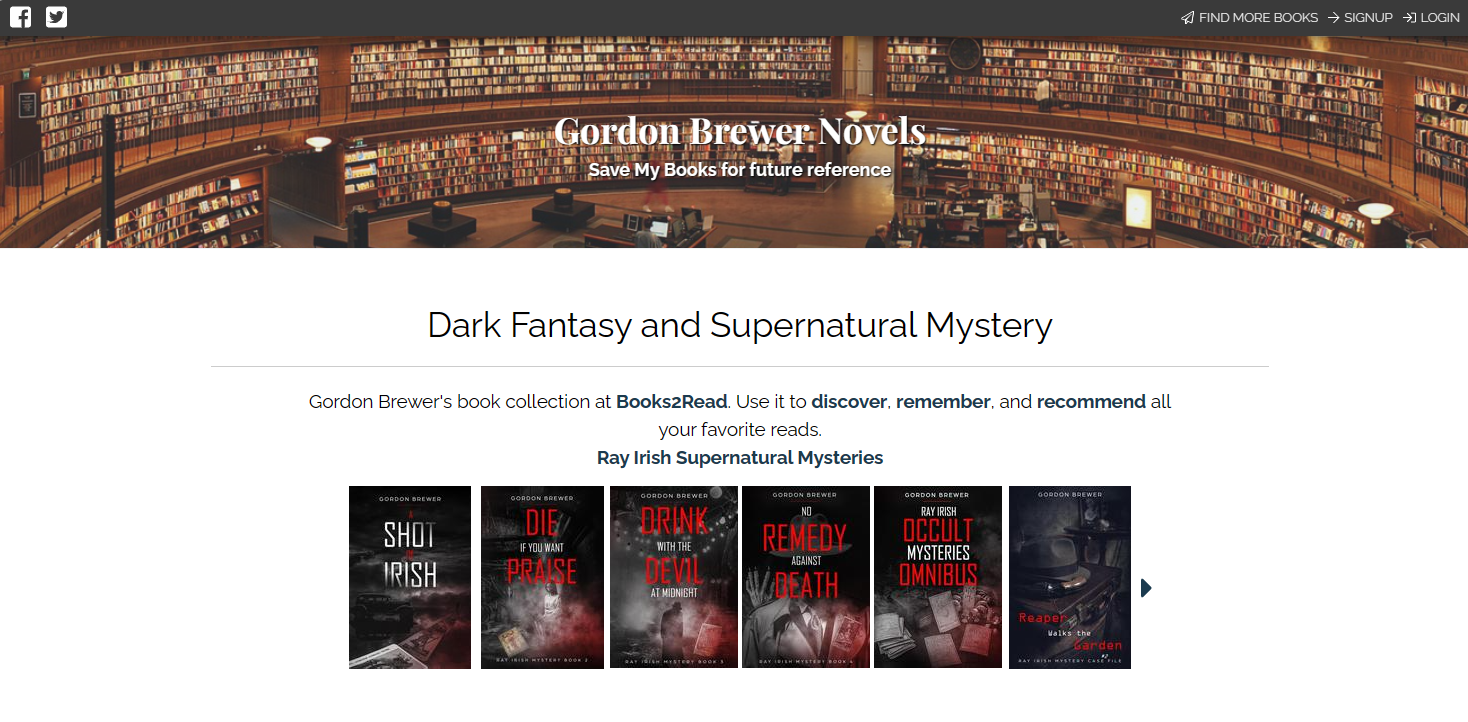
Task: Open Ray Irish Supernatural Mysteries series link
Action: click(740, 458)
